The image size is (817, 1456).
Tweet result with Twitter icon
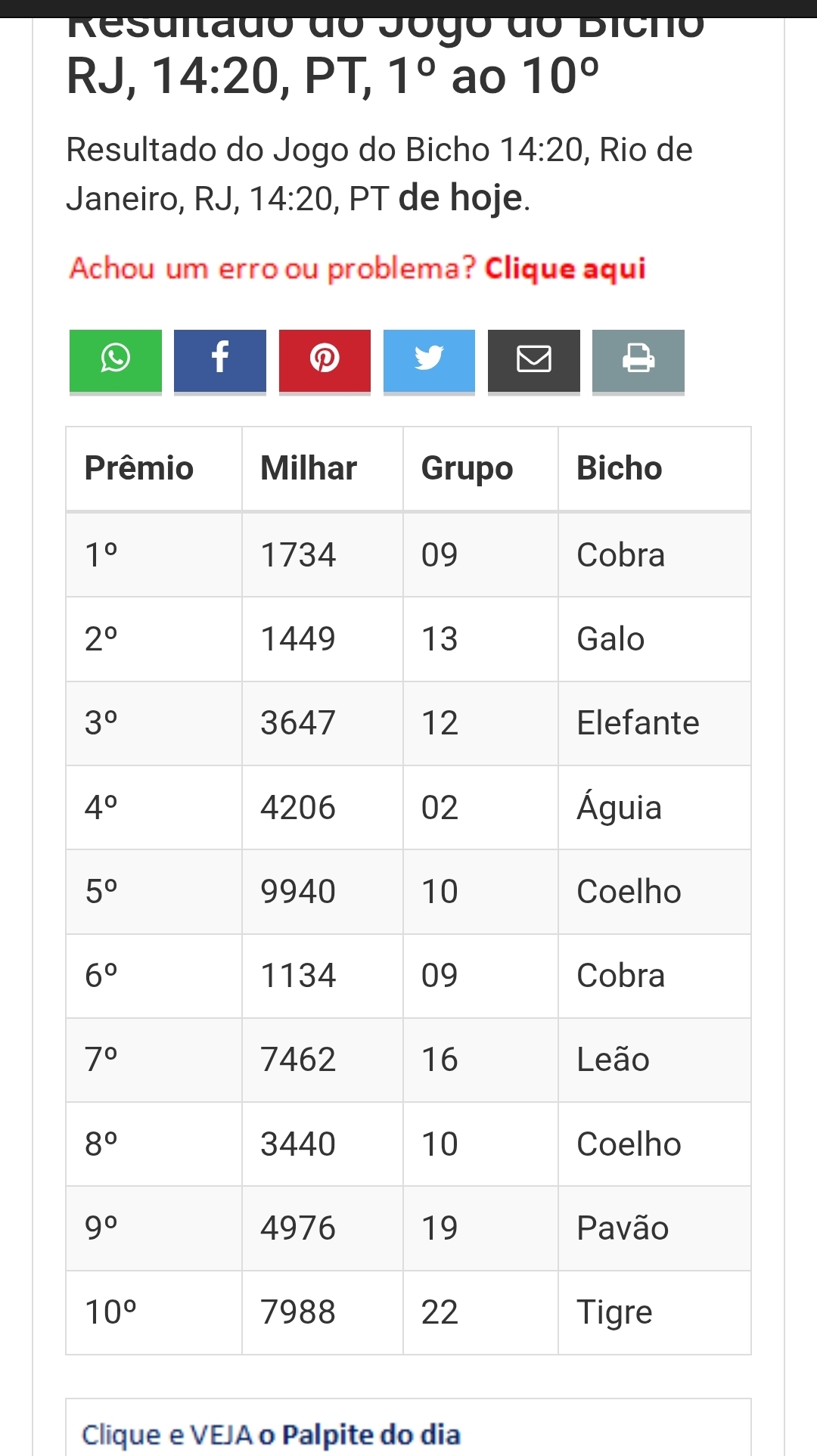point(429,360)
